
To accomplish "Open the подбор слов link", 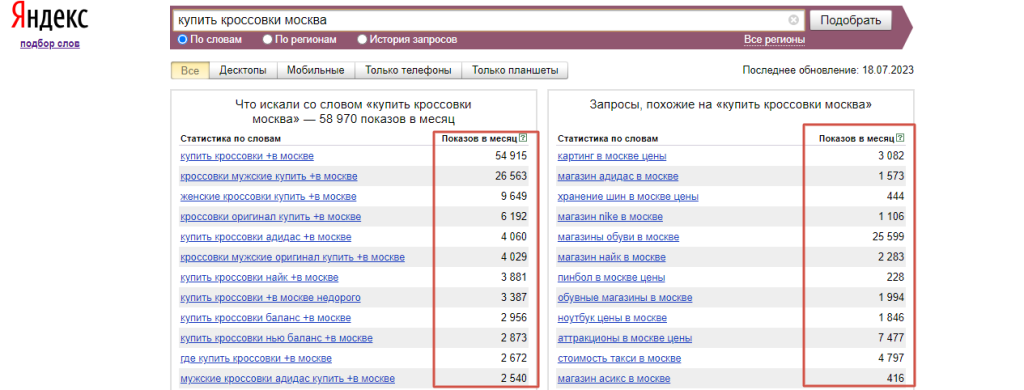I will [50, 44].
